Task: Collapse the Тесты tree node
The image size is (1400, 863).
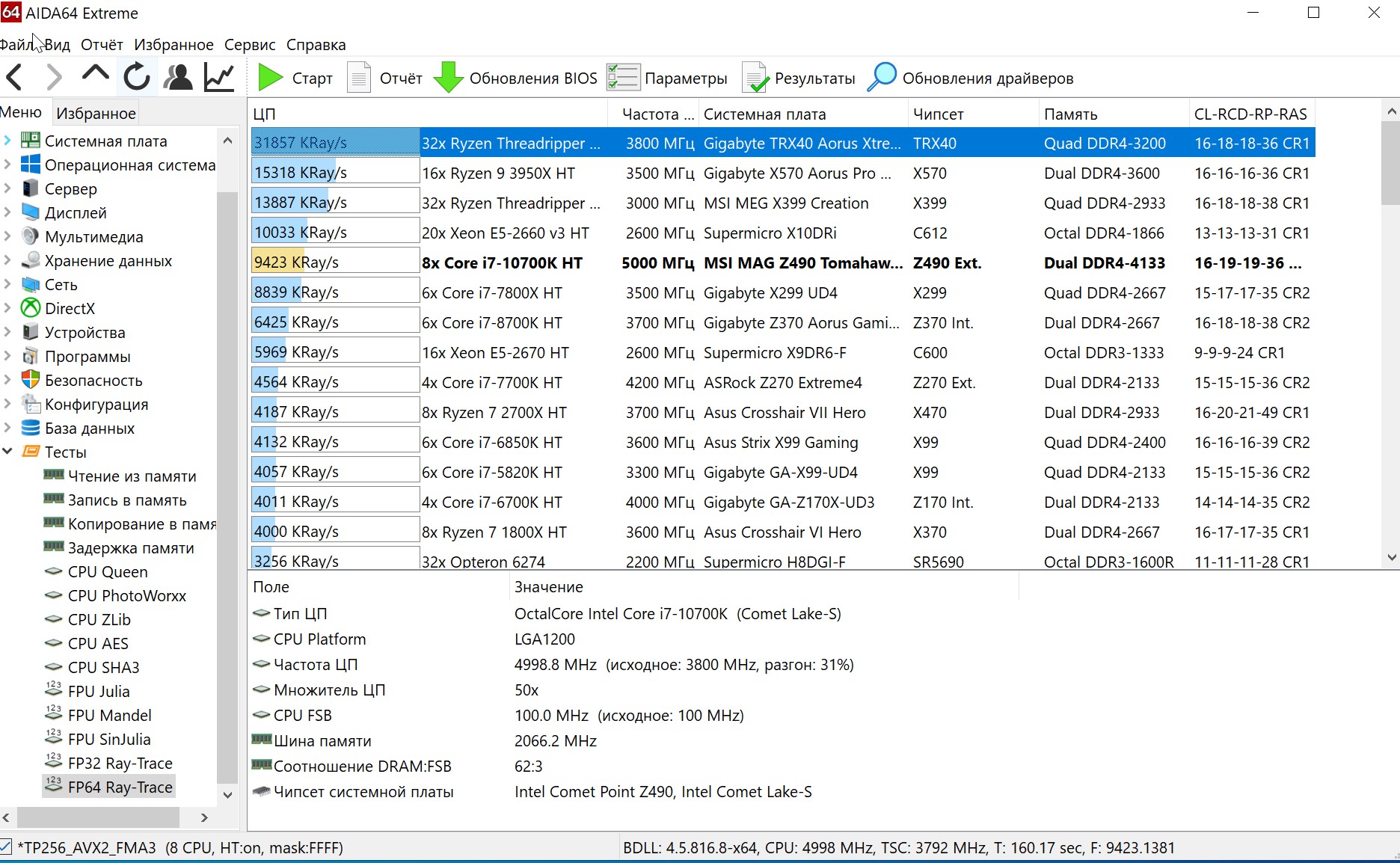Action: pos(7,452)
